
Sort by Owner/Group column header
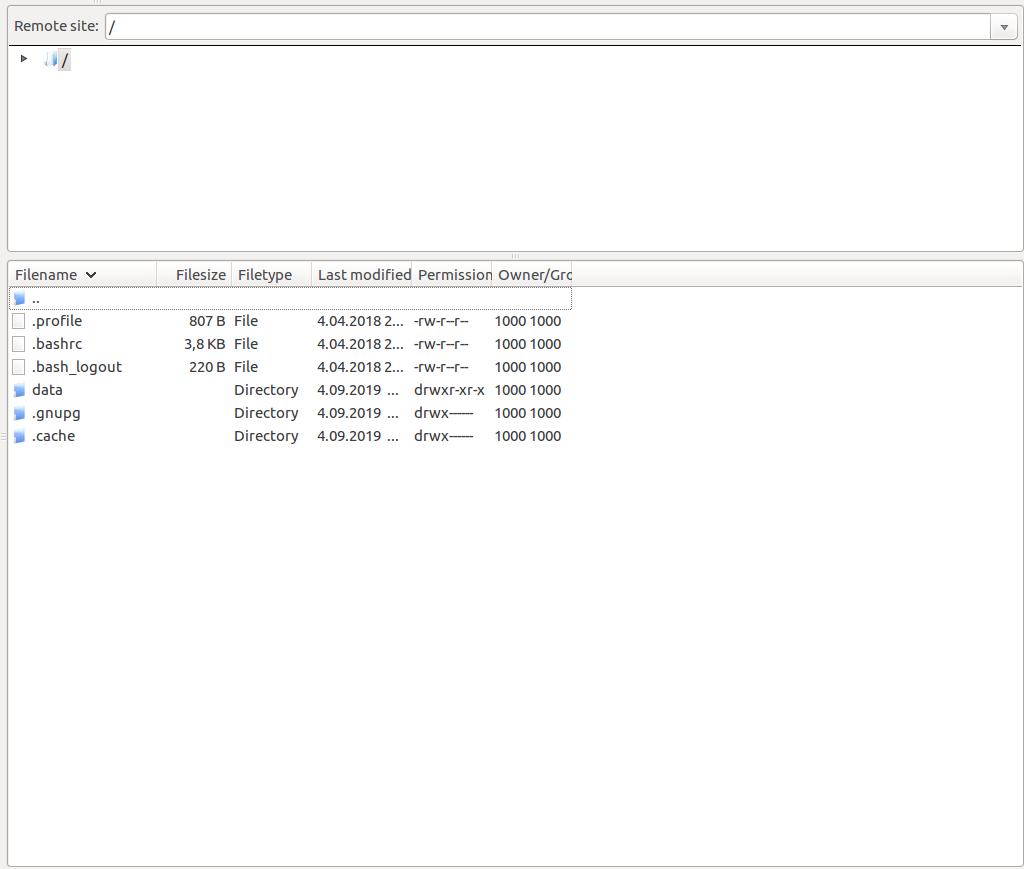tap(532, 275)
